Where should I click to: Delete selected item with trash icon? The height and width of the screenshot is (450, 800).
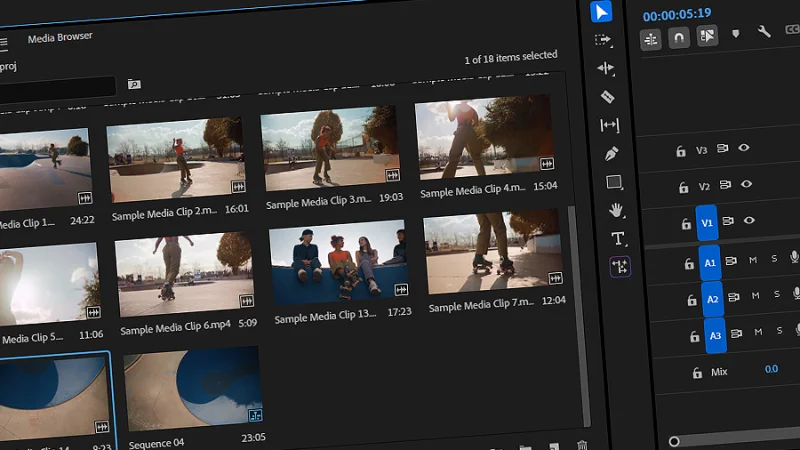click(x=582, y=445)
